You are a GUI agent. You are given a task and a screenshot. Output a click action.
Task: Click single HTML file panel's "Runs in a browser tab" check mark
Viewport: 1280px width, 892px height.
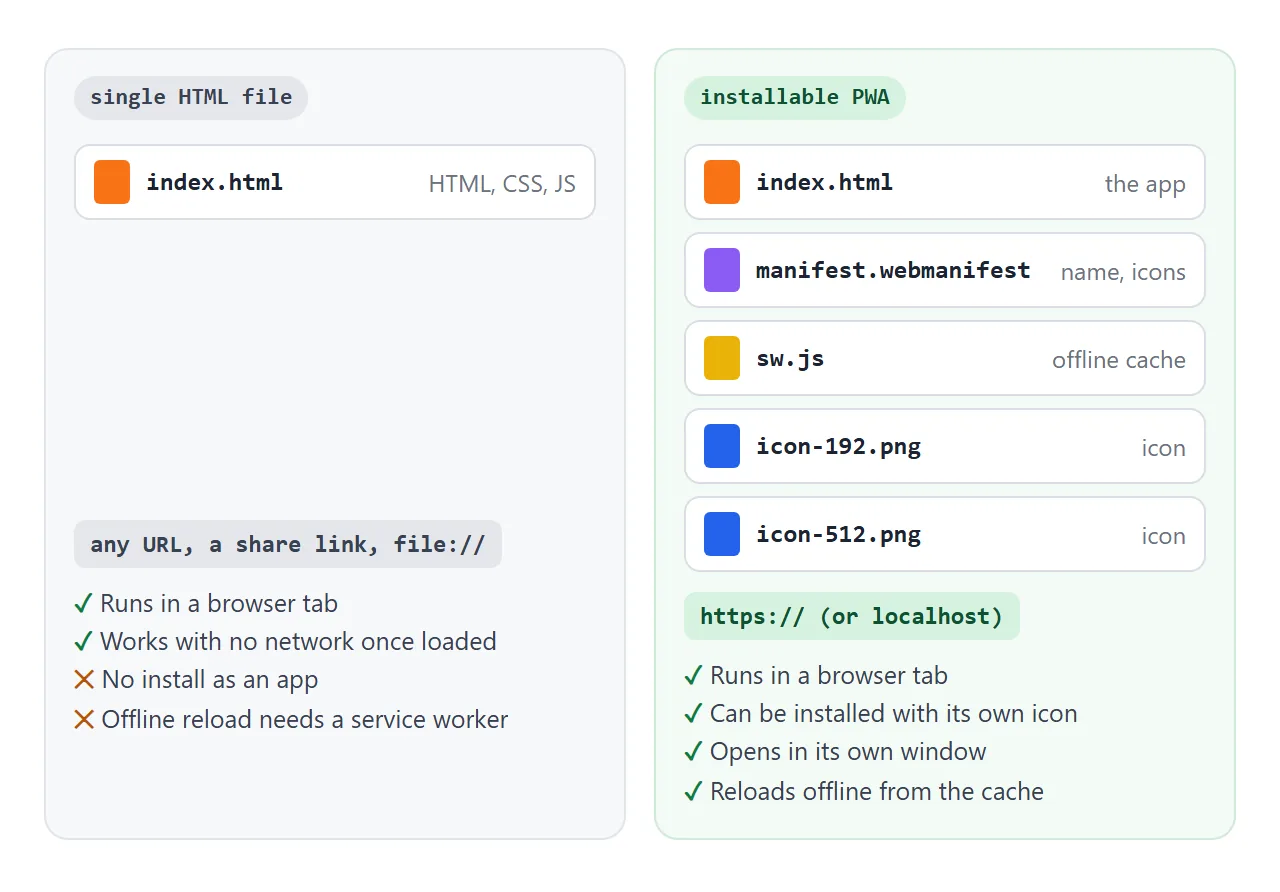tap(84, 604)
